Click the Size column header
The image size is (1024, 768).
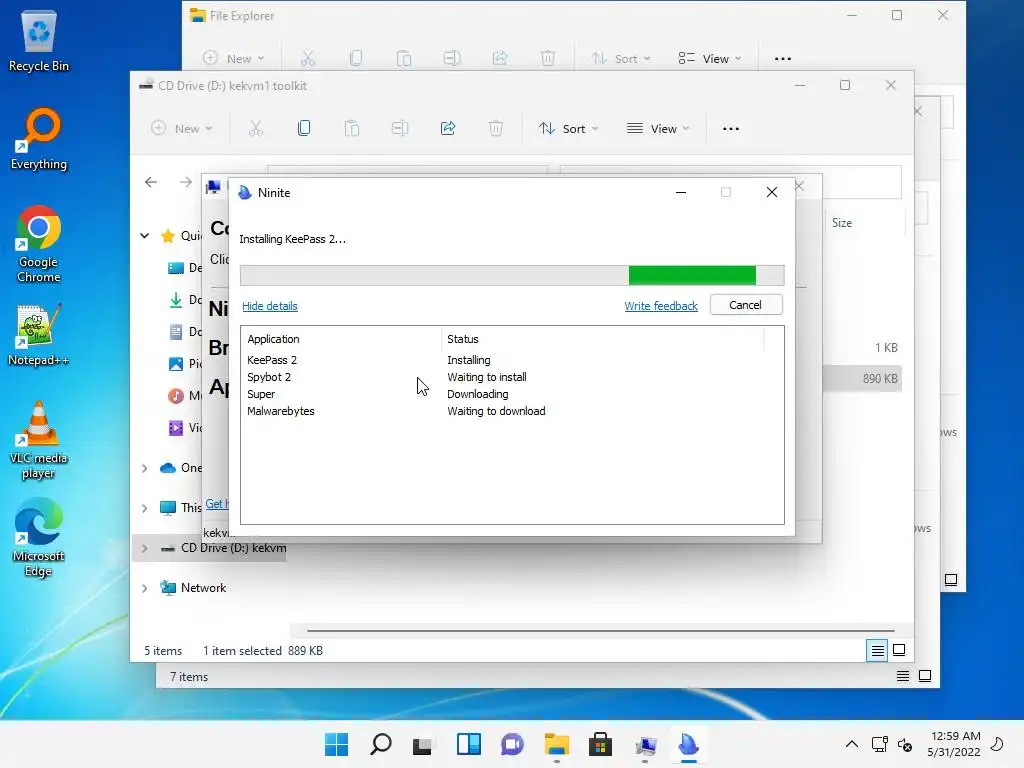click(x=842, y=223)
